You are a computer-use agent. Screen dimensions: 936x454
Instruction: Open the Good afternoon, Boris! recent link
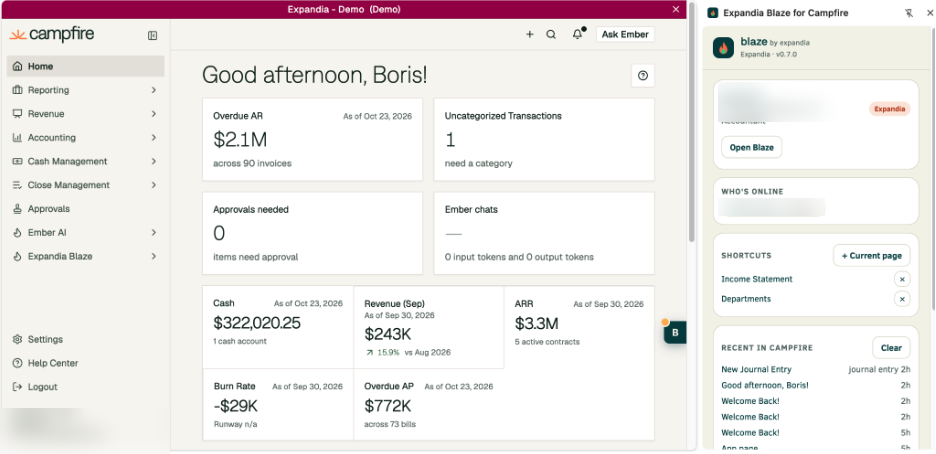pos(765,385)
